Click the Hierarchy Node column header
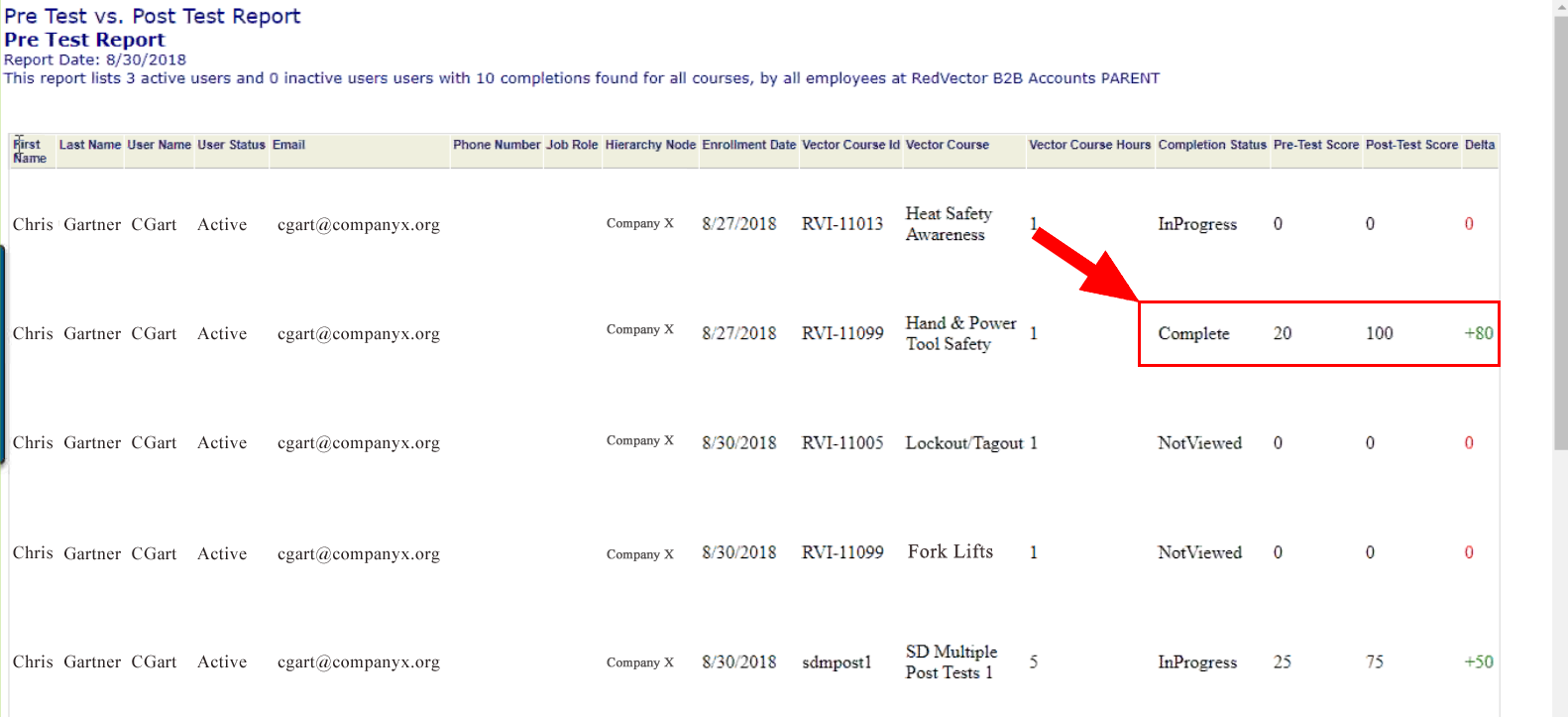The width and height of the screenshot is (1568, 717). click(x=650, y=145)
